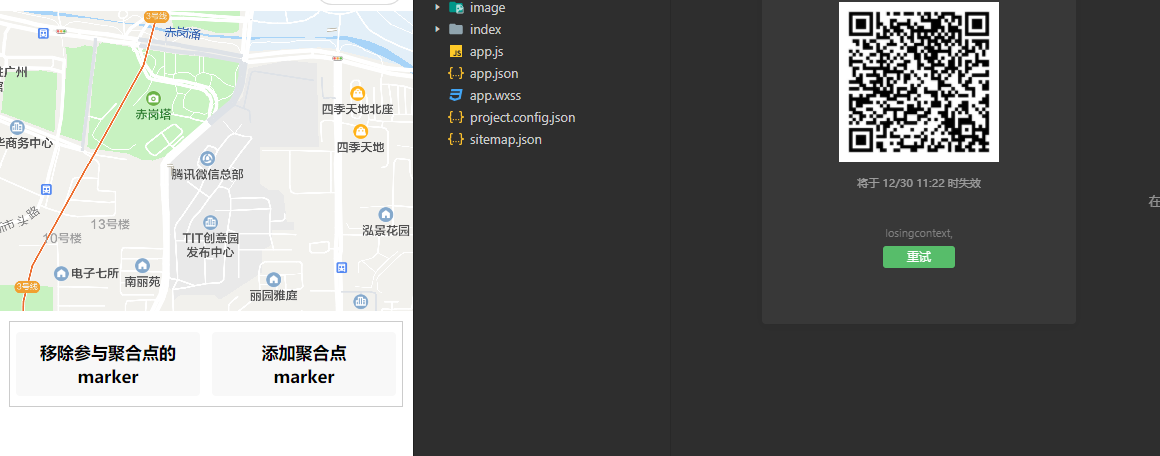Click the 13号楼 map label
This screenshot has width=1160, height=456.
[110, 224]
